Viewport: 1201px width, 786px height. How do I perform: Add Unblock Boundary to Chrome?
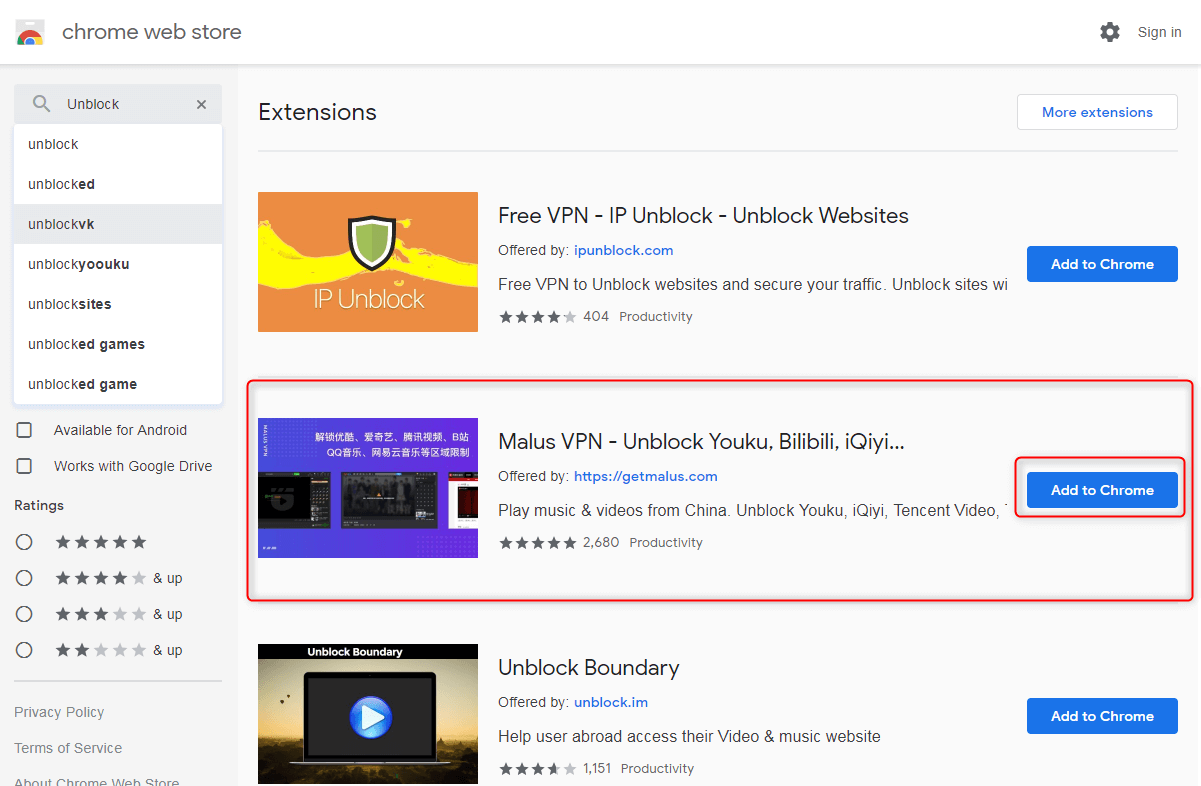point(1102,716)
